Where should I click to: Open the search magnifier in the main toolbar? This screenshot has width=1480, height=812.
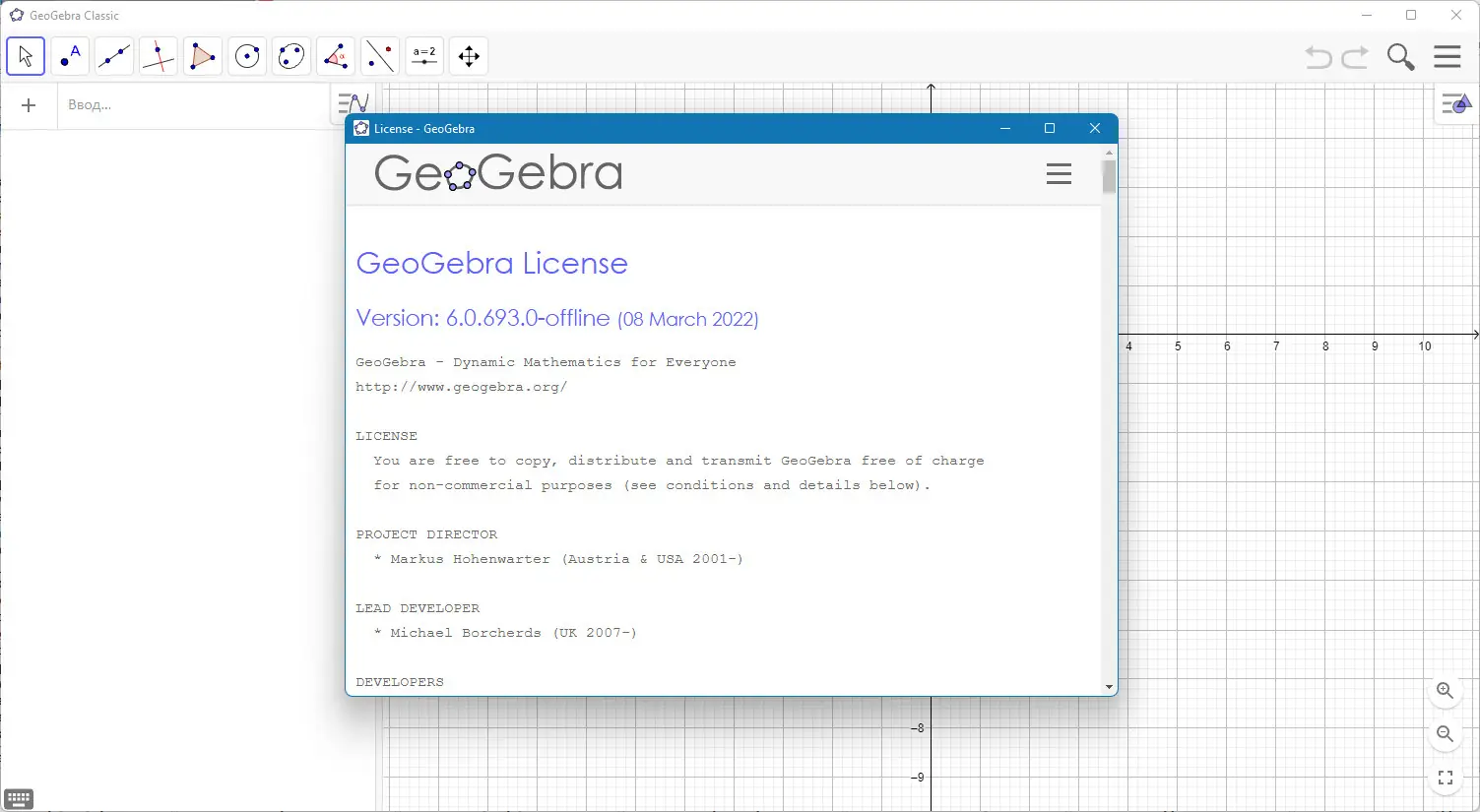(1400, 57)
